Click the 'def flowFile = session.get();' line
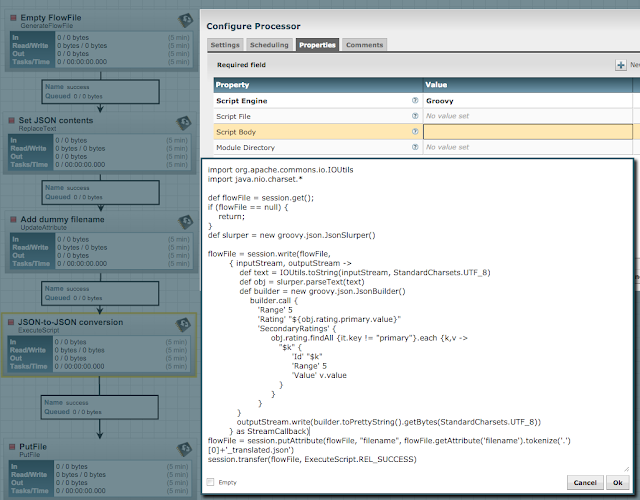The height and width of the screenshot is (500, 640). [x=261, y=198]
